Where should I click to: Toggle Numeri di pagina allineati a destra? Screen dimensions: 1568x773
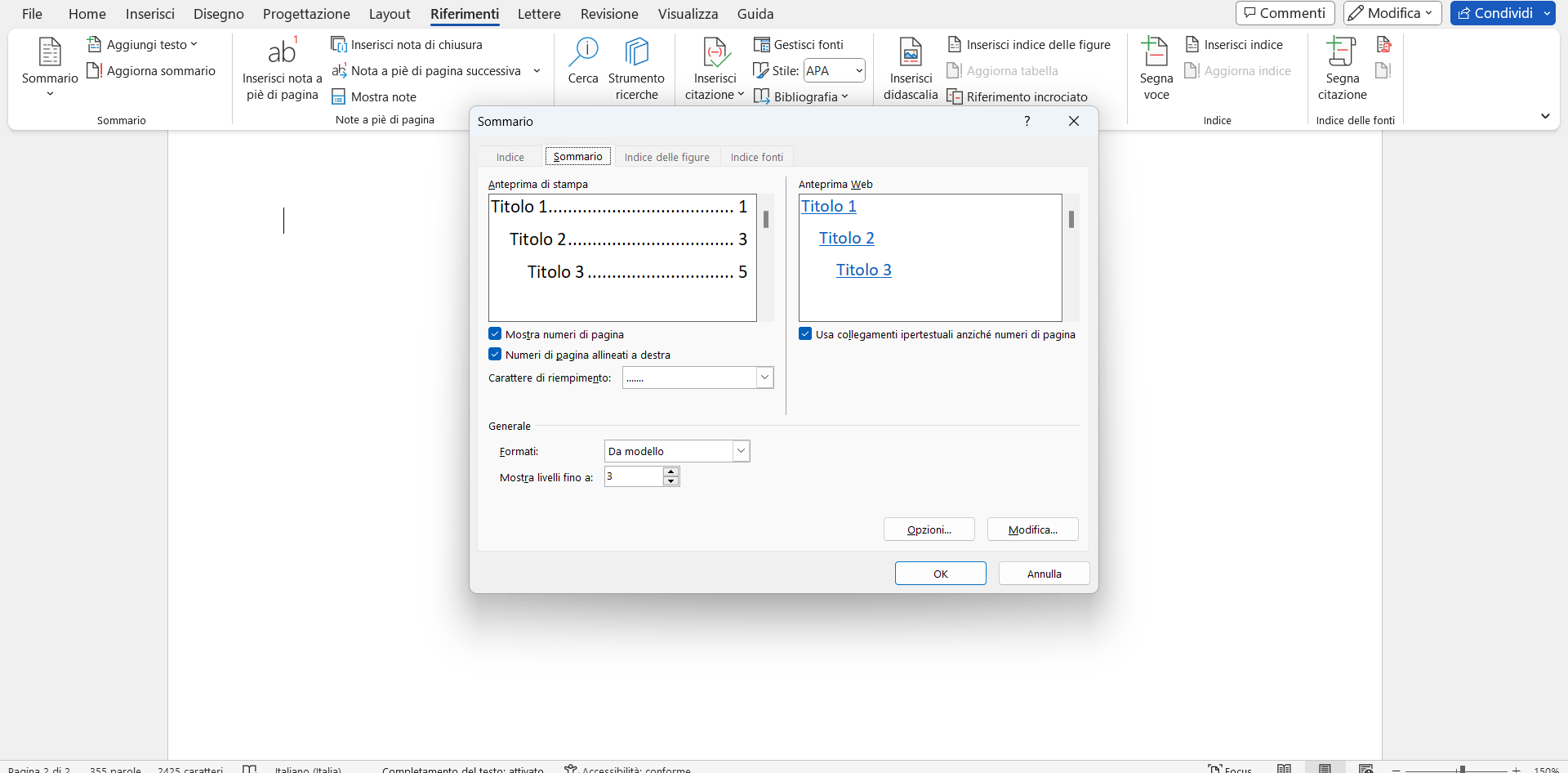point(495,355)
